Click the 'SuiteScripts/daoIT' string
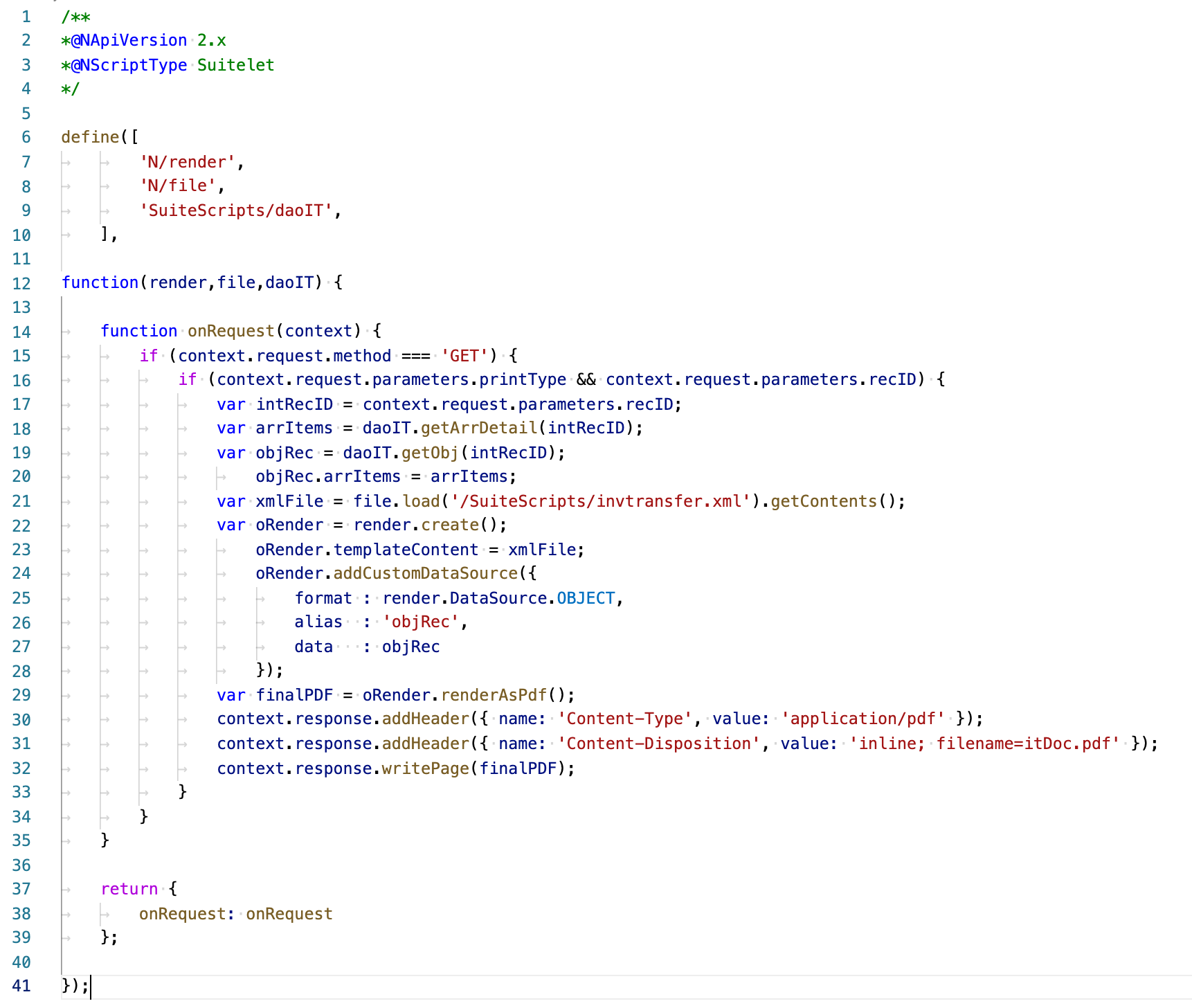This screenshot has height=1008, width=1192. pos(236,210)
